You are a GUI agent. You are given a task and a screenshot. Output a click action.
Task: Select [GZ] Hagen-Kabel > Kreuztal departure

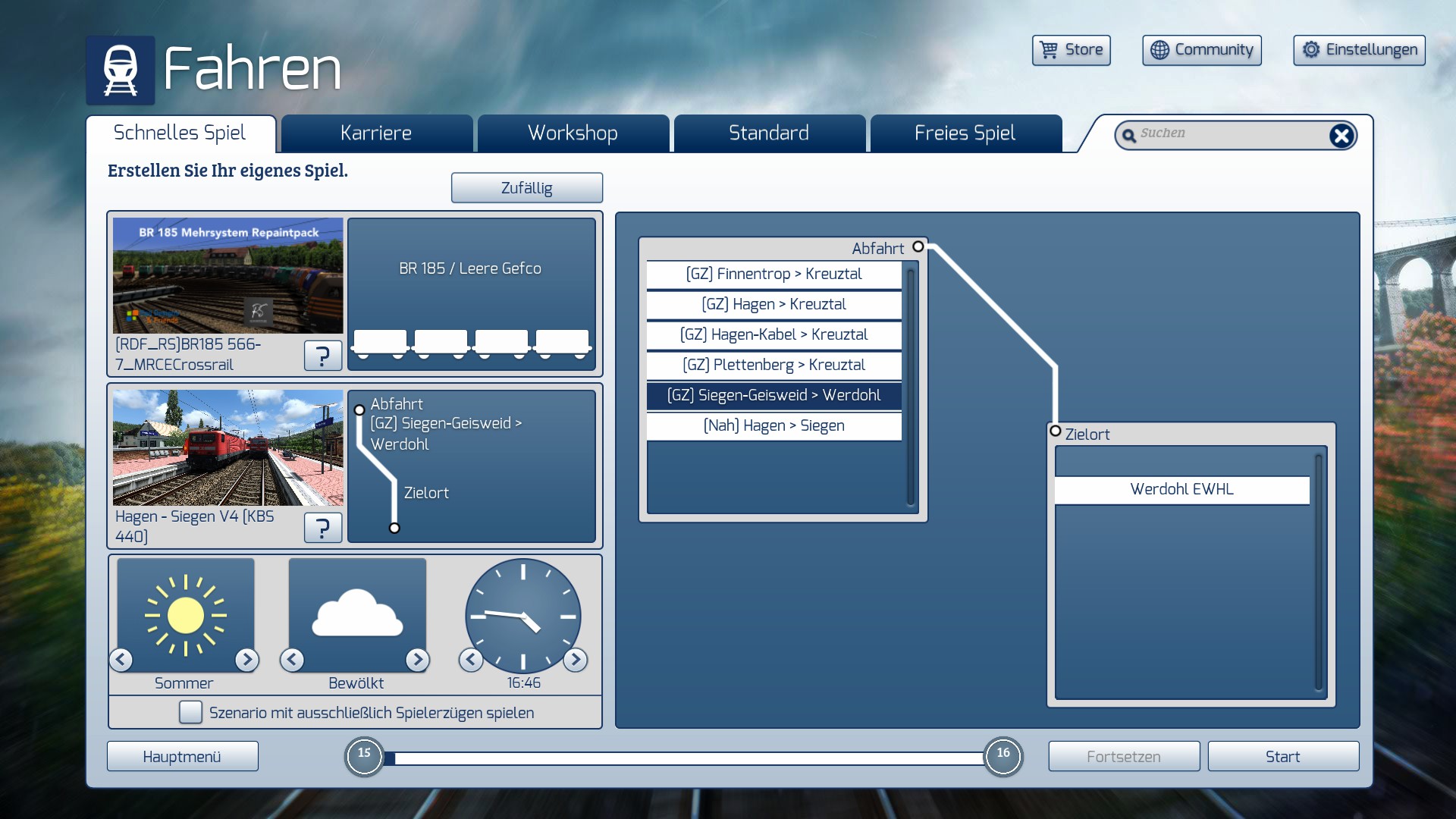click(773, 334)
